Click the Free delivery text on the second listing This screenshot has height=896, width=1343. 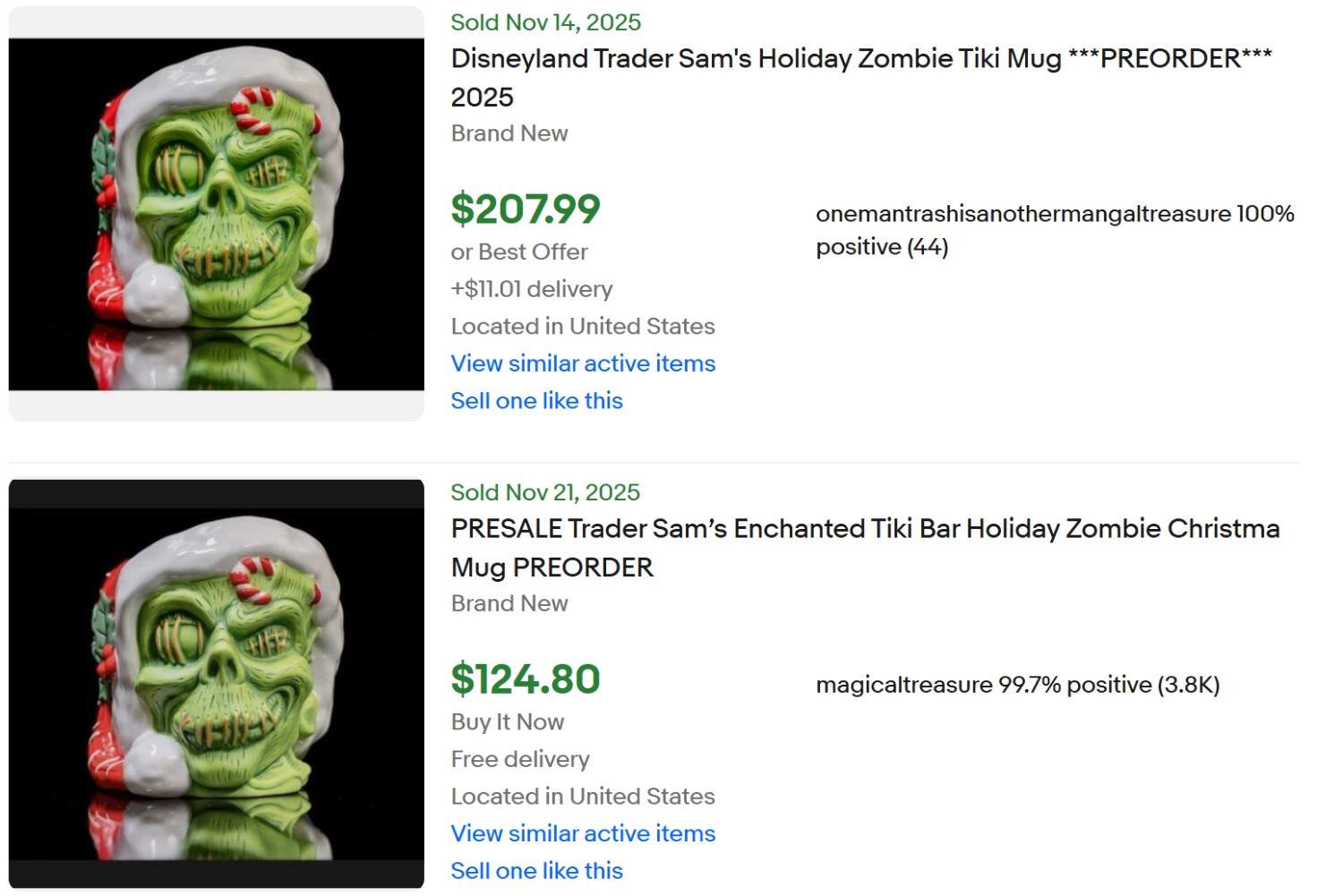(519, 759)
